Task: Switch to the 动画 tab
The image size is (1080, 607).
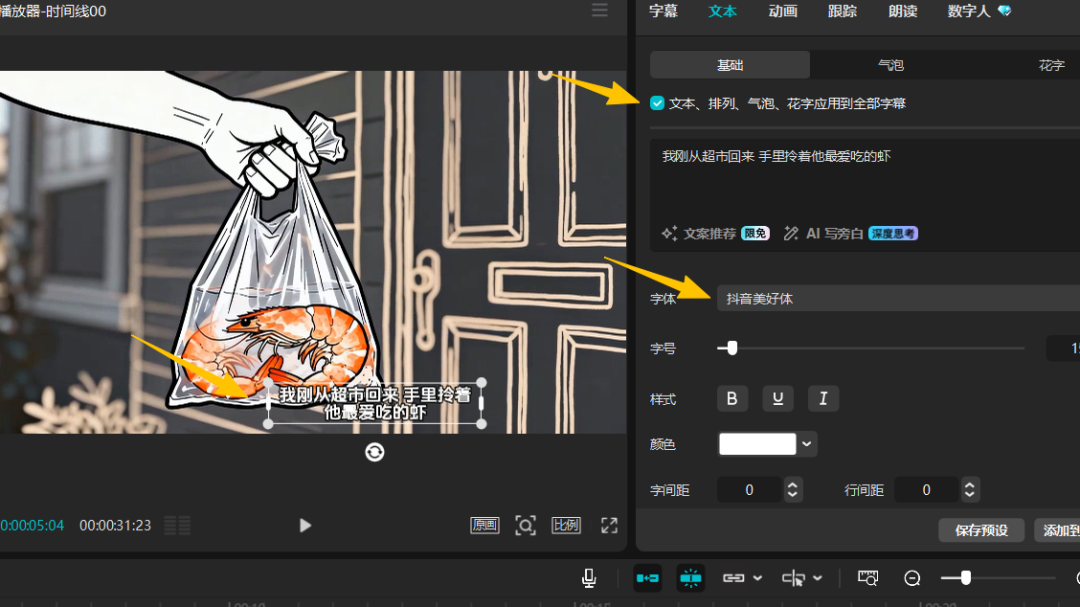Action: pos(783,11)
